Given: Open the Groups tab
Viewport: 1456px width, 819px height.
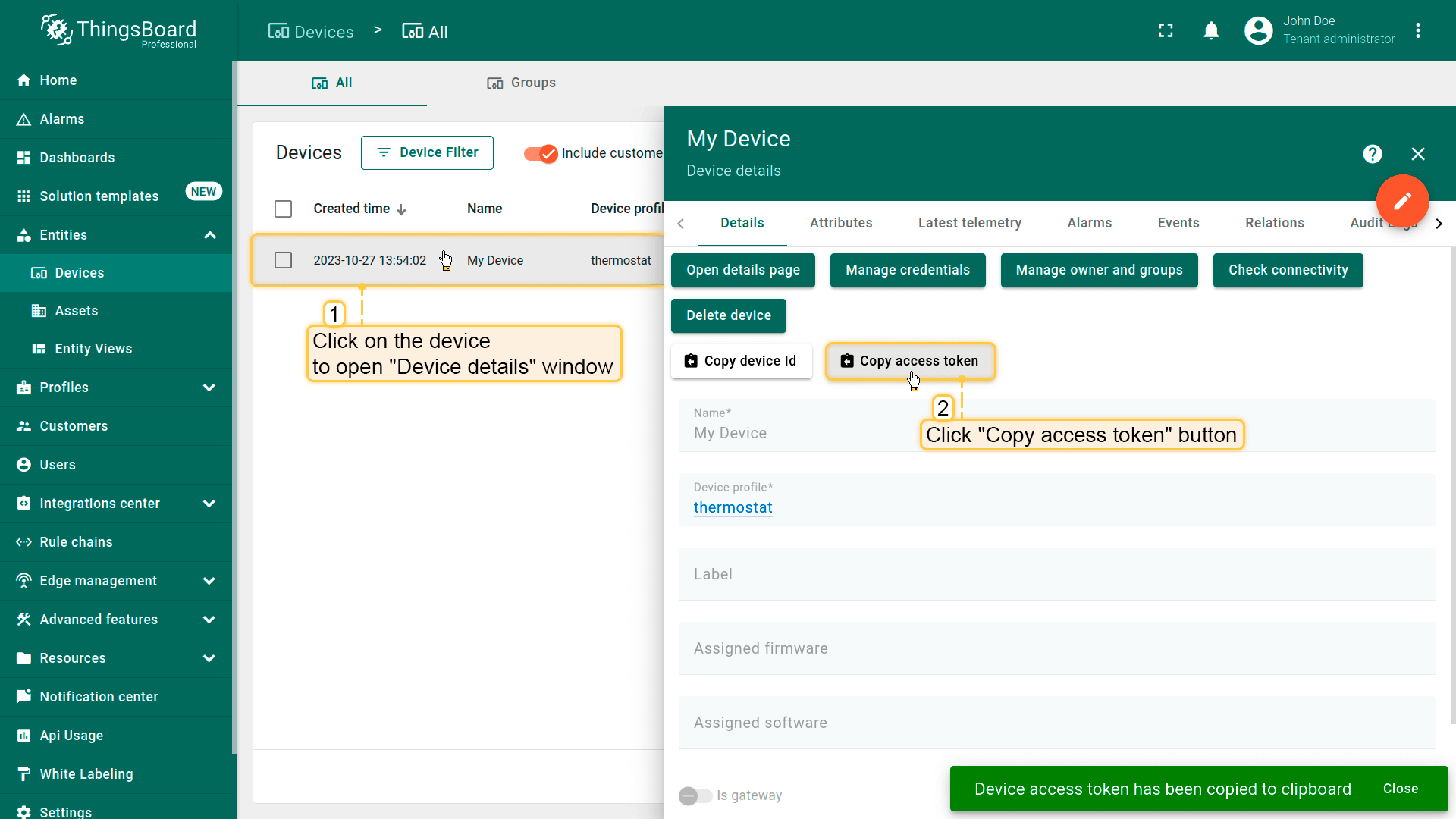Looking at the screenshot, I should pos(522,83).
